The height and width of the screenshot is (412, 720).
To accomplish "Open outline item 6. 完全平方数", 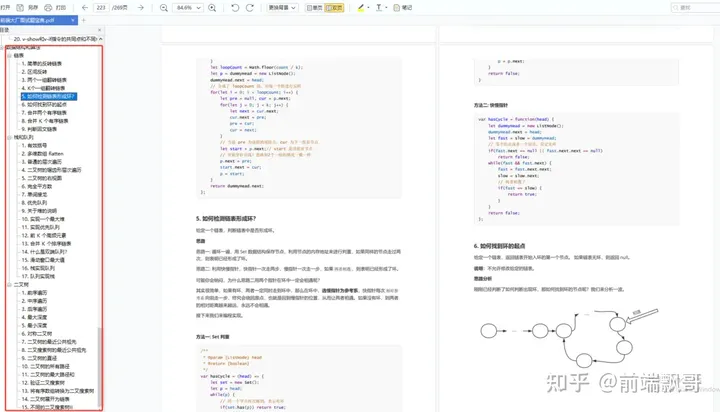I will pos(37,186).
